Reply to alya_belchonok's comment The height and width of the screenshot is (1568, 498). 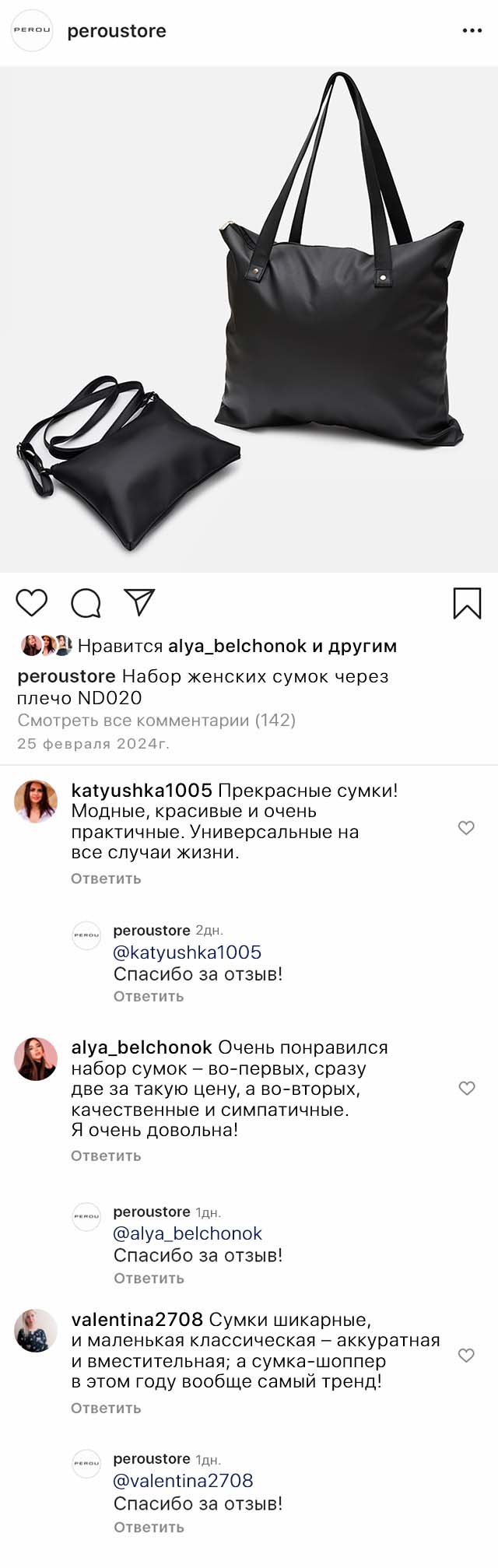[106, 1156]
